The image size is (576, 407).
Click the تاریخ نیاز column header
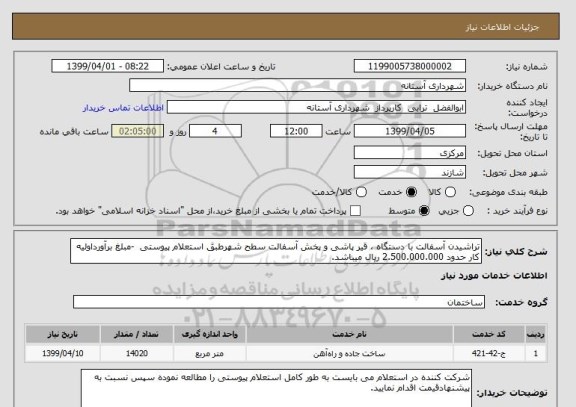coord(62,334)
